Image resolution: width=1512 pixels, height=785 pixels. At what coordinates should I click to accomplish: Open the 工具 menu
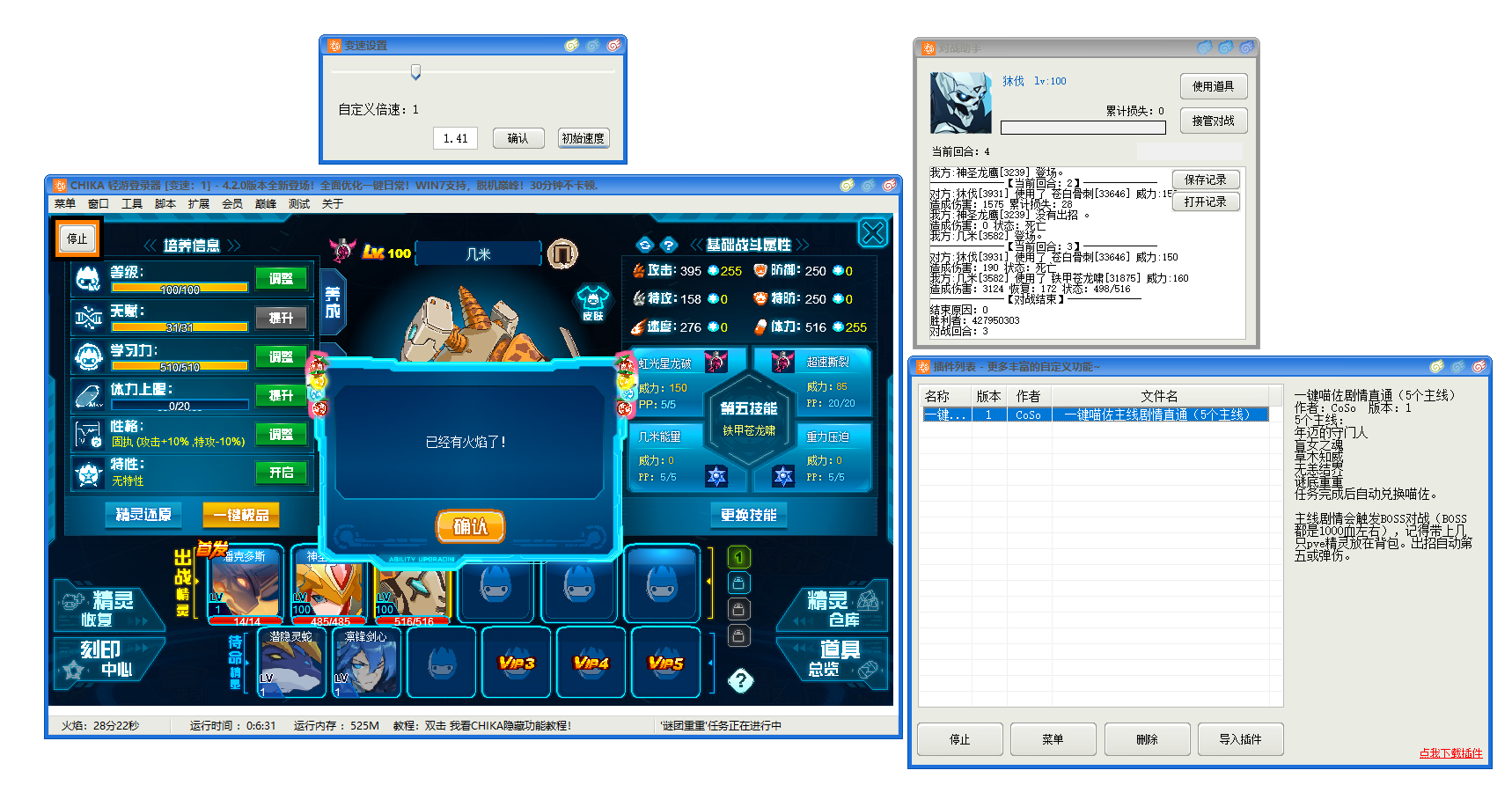tap(132, 203)
